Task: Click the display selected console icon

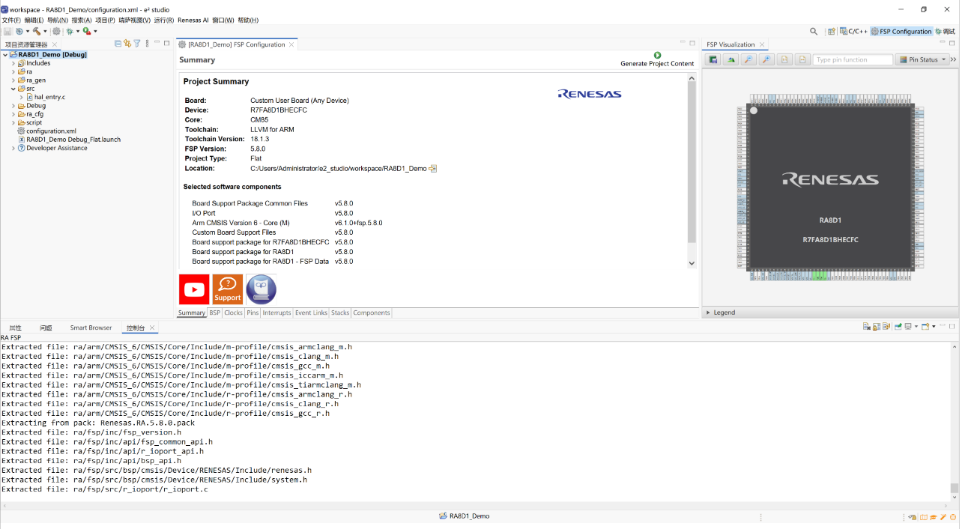Action: tap(909, 326)
